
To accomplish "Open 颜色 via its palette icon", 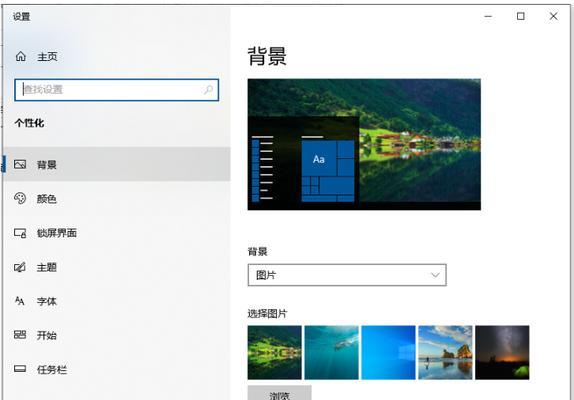I will [x=20, y=198].
